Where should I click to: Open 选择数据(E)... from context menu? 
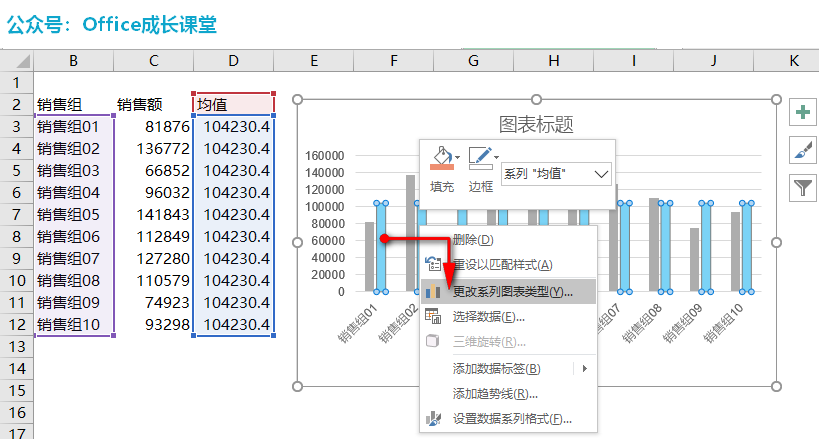(x=508, y=317)
